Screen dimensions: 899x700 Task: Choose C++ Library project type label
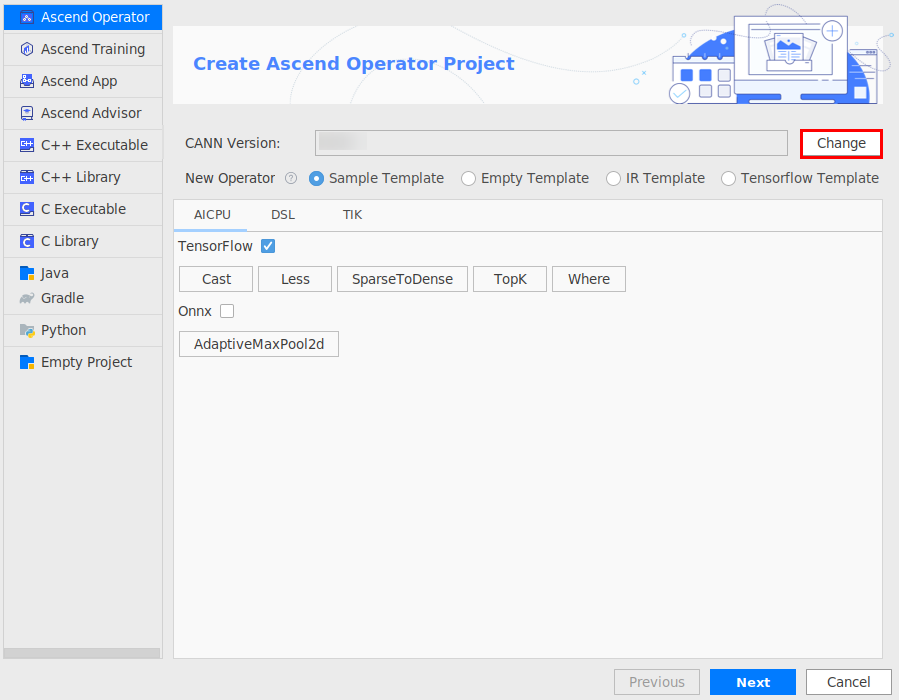point(81,177)
